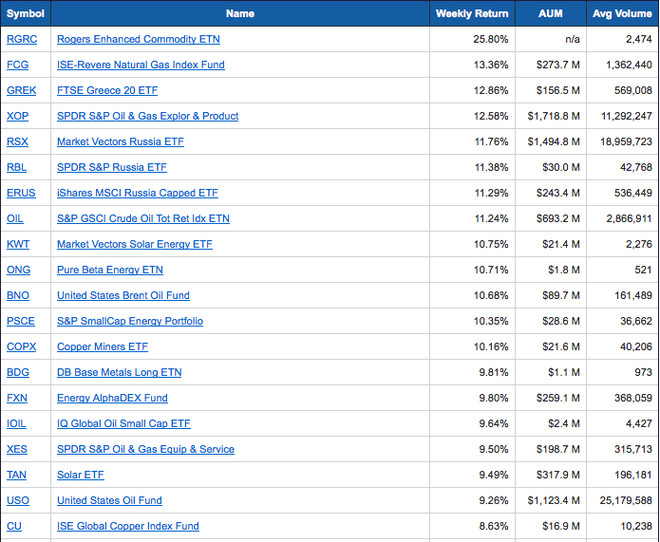Sort by the Name column header
This screenshot has height=542, width=660.
[240, 14]
